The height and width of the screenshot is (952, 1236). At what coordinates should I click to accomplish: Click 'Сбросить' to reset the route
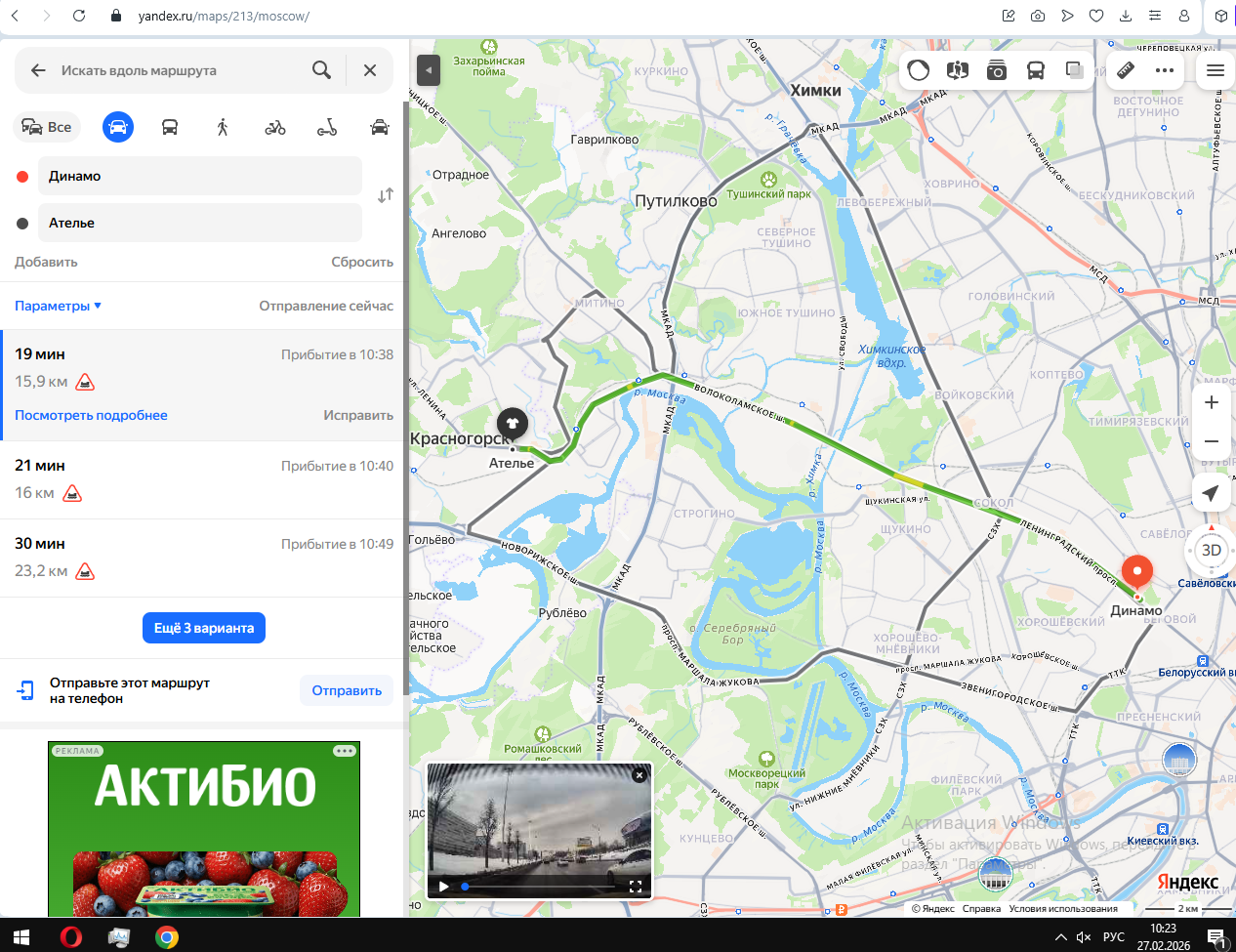(362, 262)
